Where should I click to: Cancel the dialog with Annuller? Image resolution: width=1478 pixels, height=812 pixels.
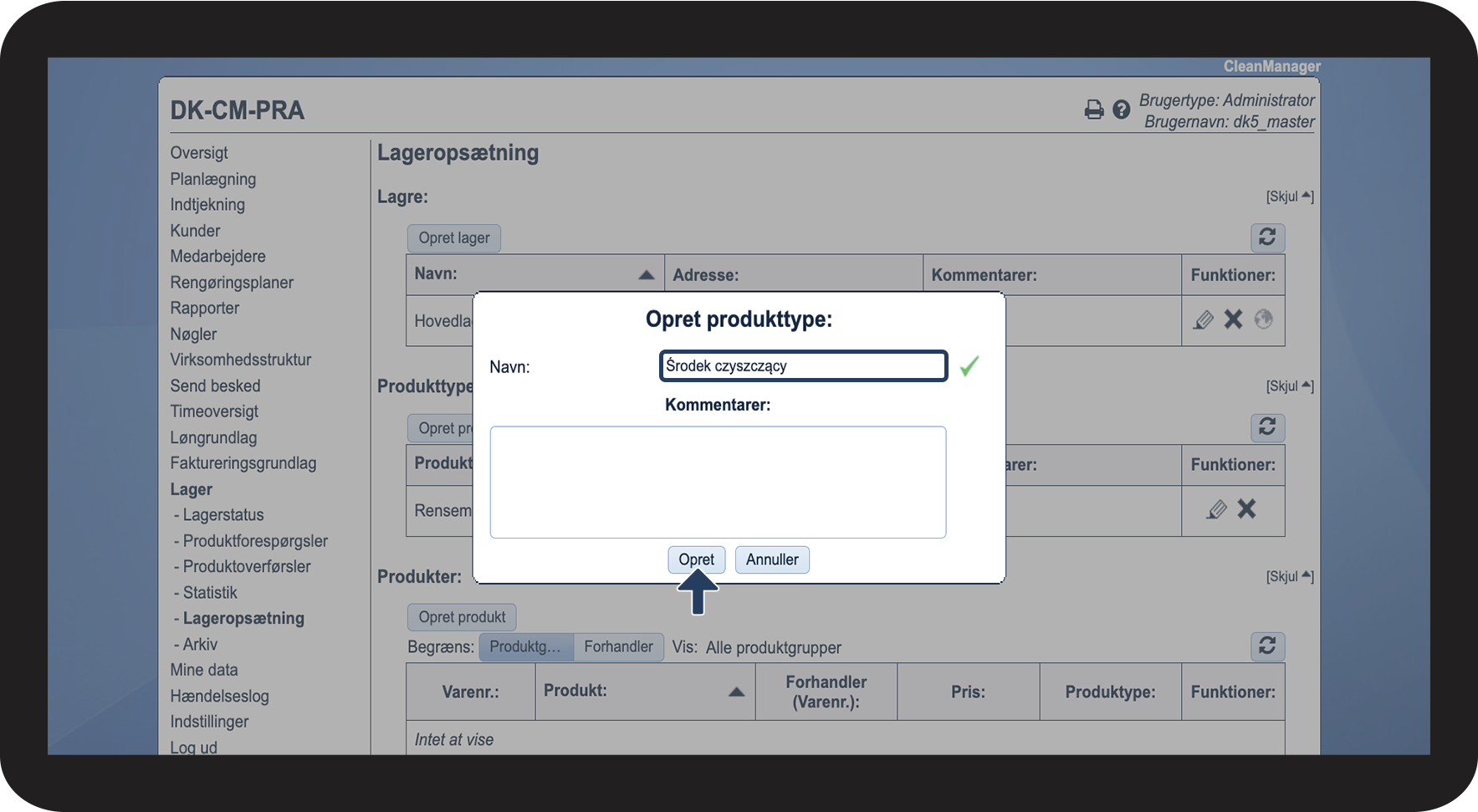pos(771,559)
